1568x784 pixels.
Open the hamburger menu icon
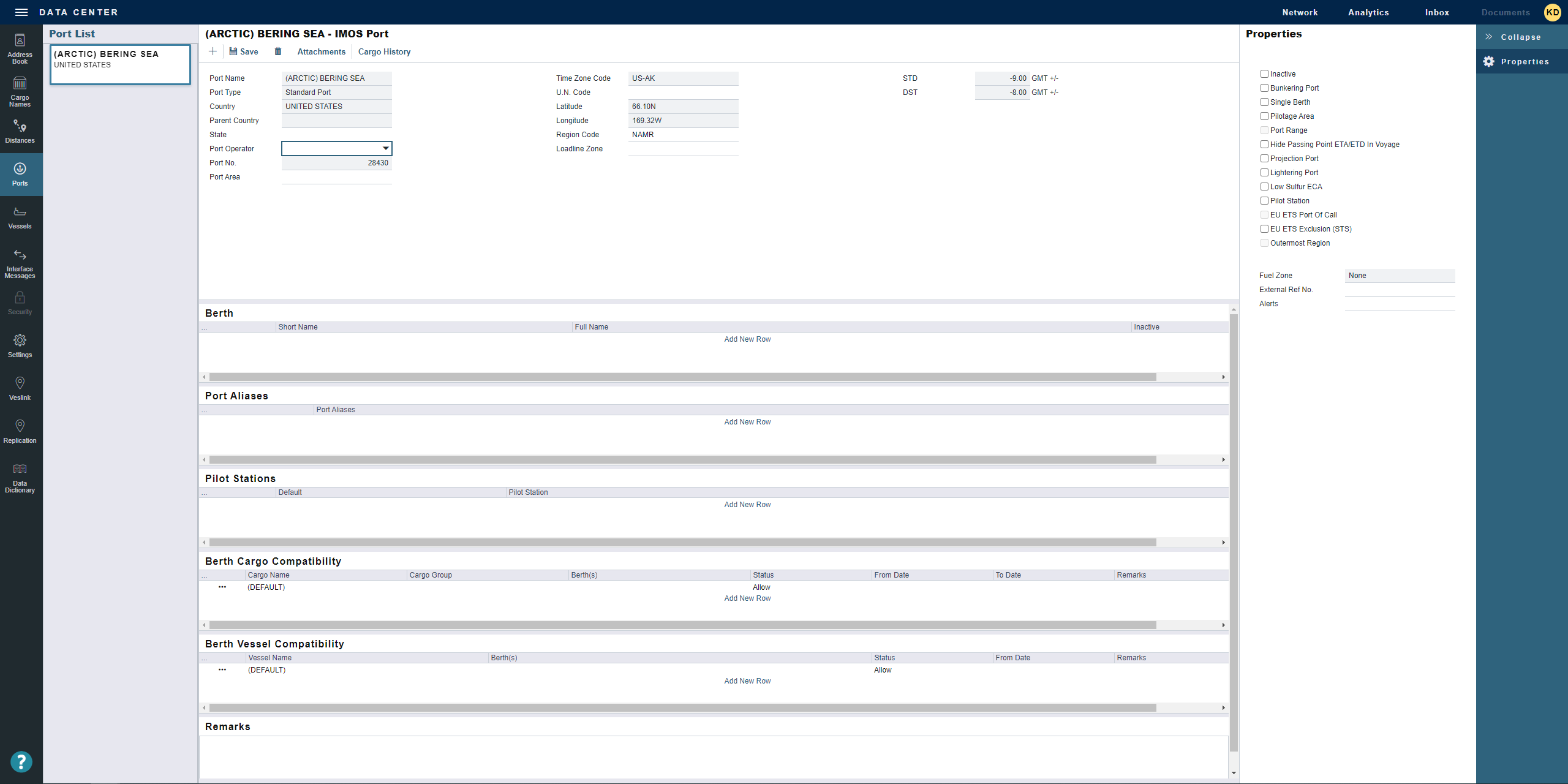point(21,12)
